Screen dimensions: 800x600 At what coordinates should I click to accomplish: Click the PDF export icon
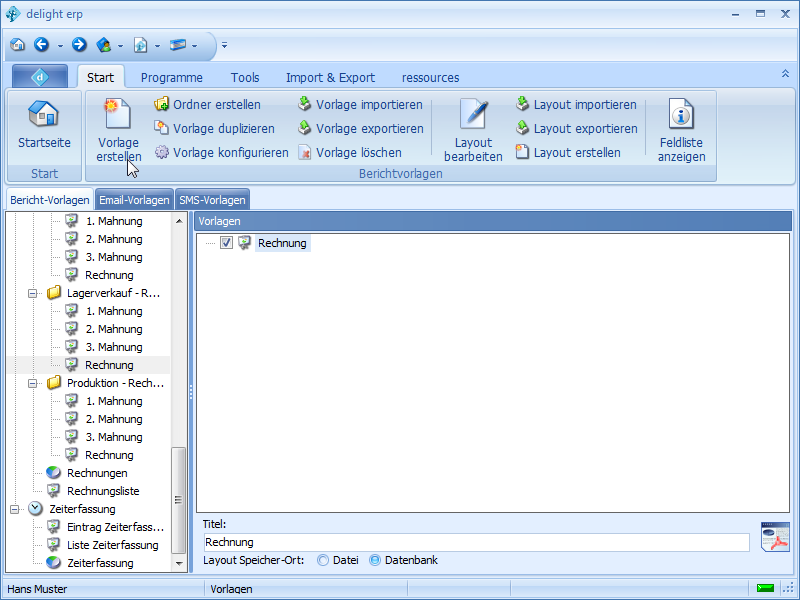pyautogui.click(x=775, y=536)
